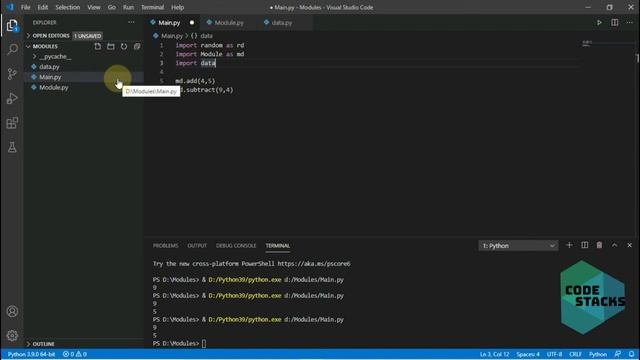Run Python file with play icon
The image size is (640, 360).
pyautogui.click(x=599, y=22)
